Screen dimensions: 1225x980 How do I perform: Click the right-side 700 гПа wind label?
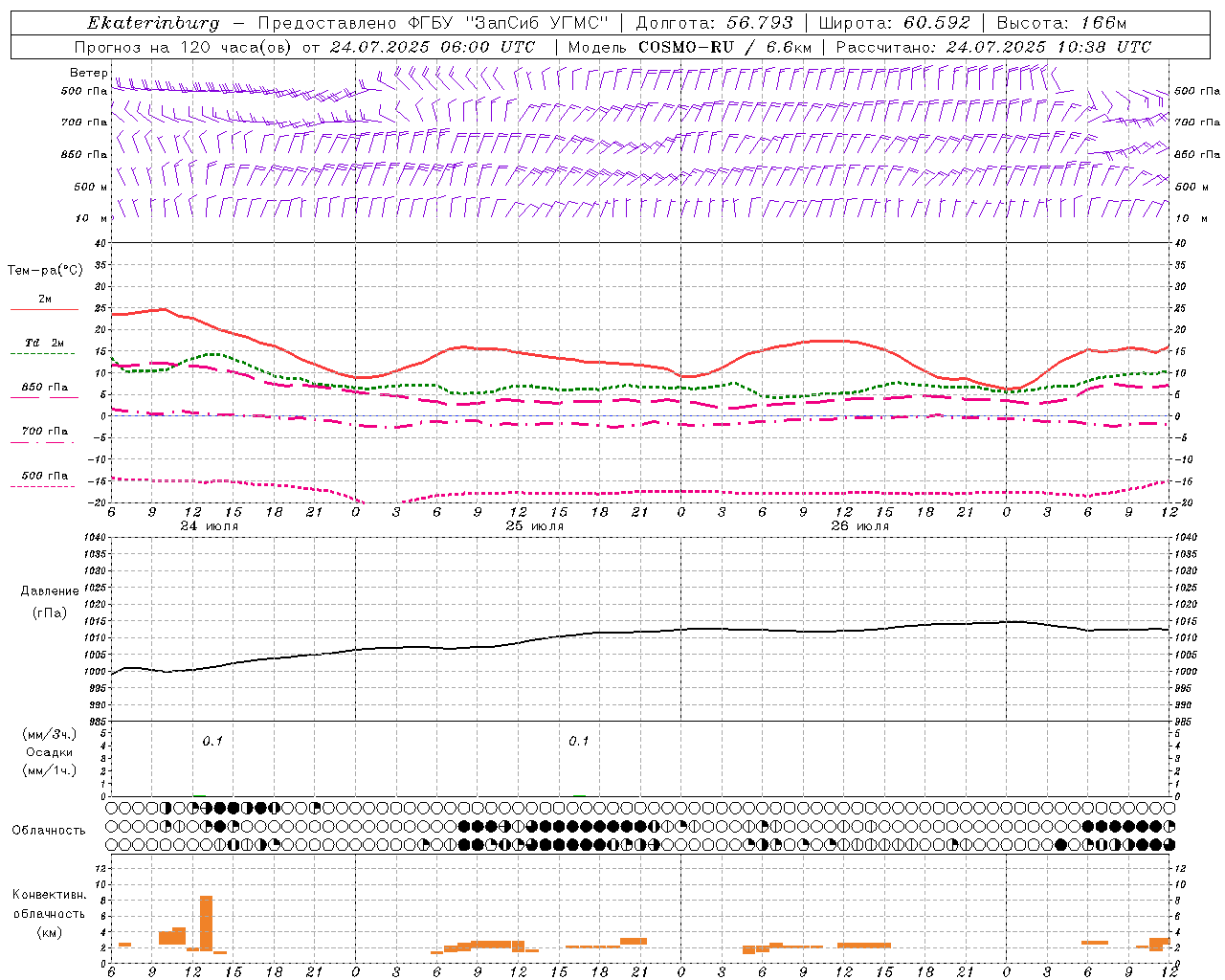coord(1197,122)
